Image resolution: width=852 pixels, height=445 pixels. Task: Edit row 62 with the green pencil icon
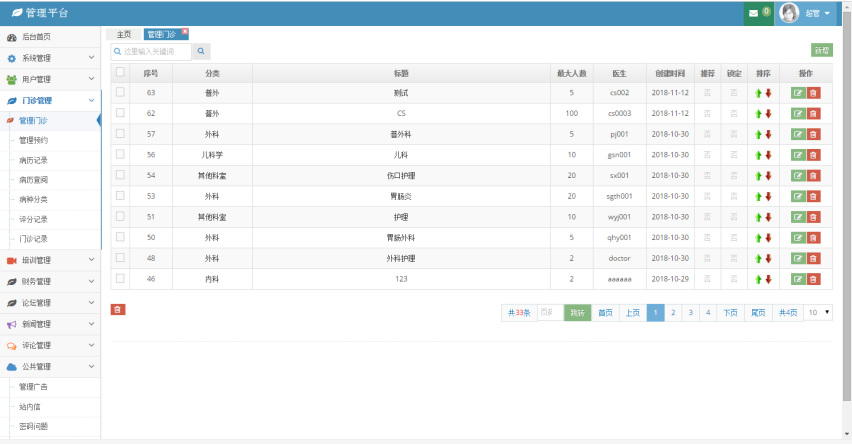798,114
